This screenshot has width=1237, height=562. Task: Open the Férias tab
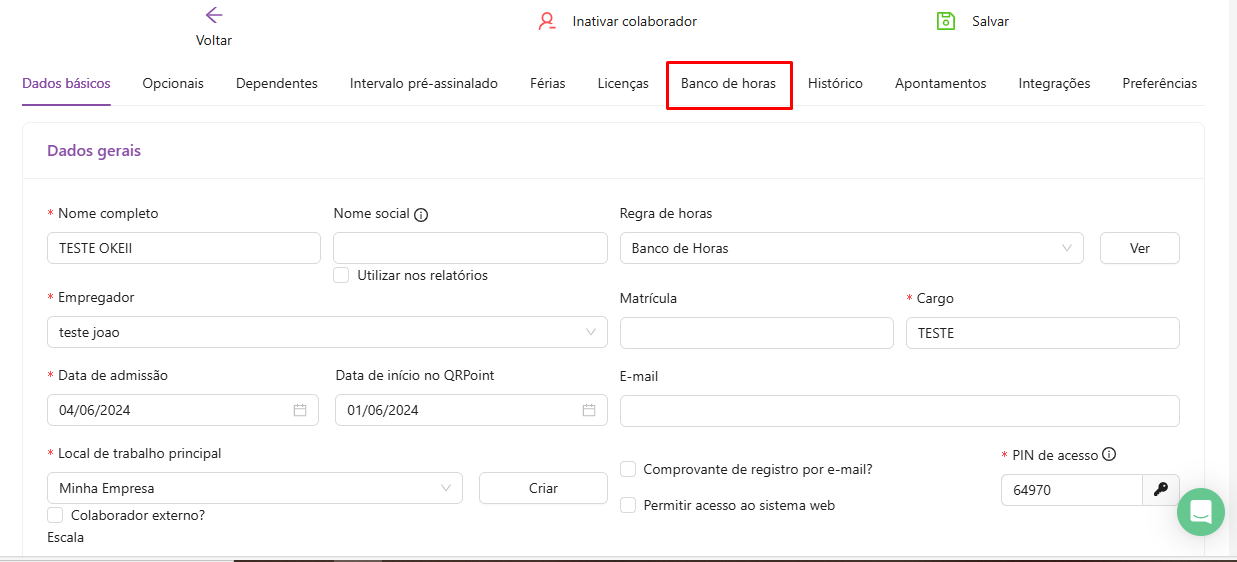pyautogui.click(x=547, y=84)
